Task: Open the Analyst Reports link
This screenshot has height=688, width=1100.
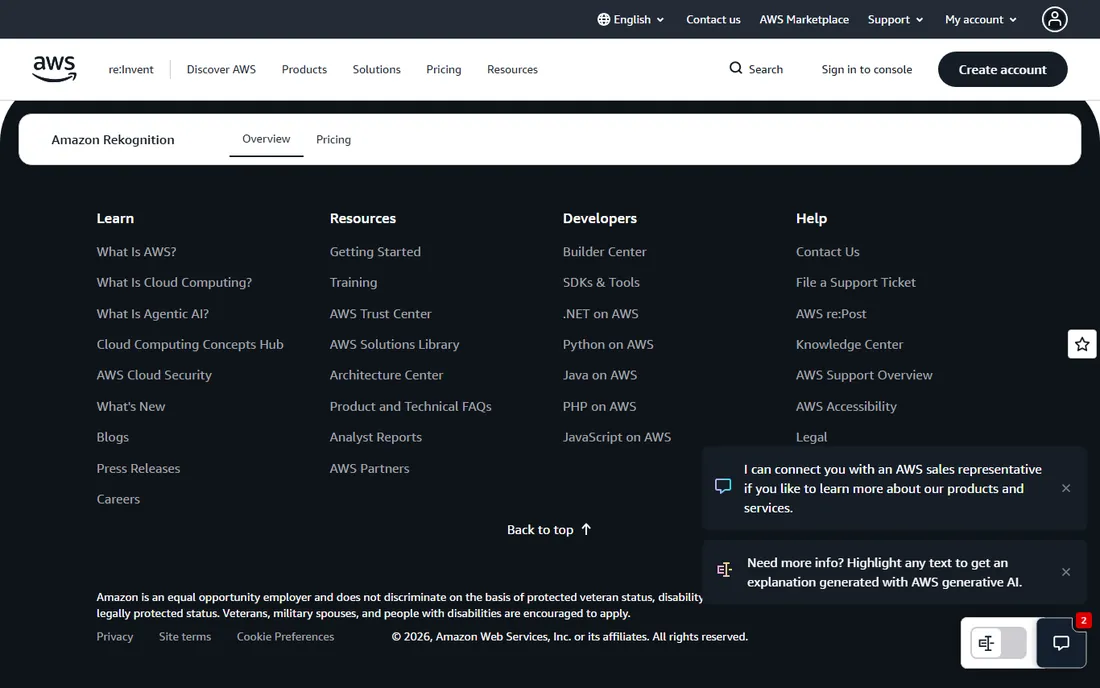Action: 375,437
